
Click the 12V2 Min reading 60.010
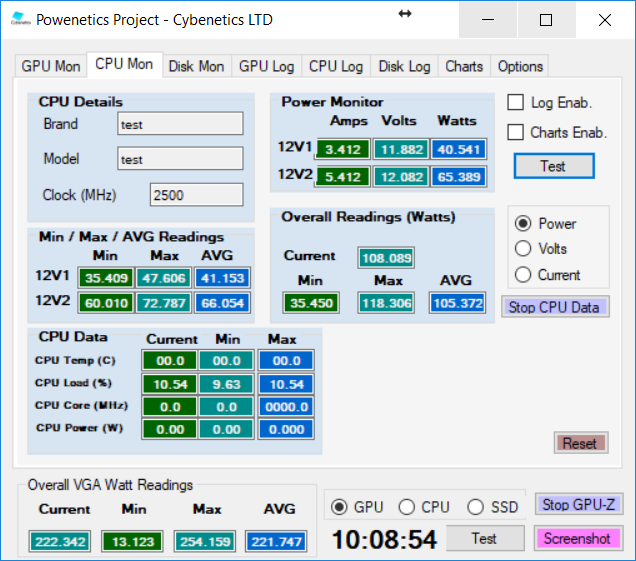click(x=106, y=303)
